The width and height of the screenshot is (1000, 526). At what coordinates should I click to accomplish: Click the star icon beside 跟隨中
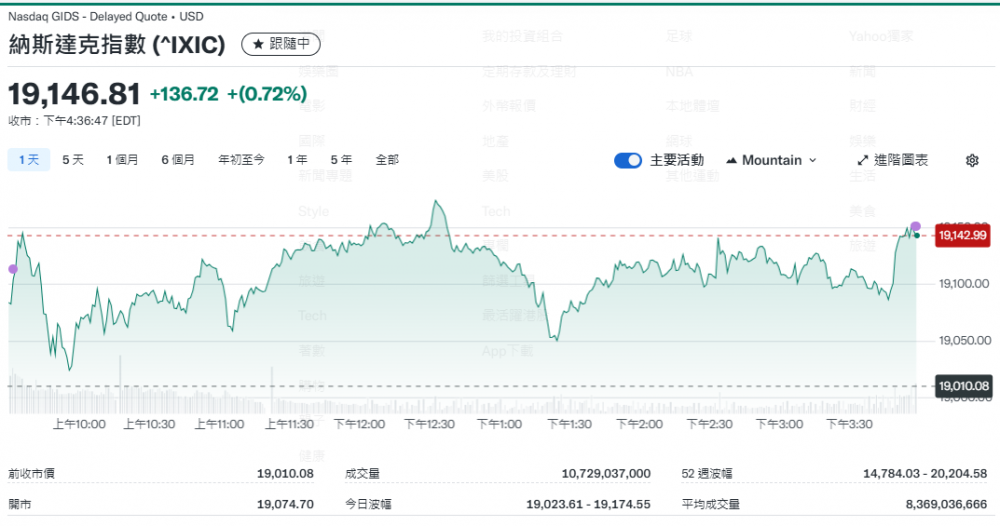pos(258,44)
